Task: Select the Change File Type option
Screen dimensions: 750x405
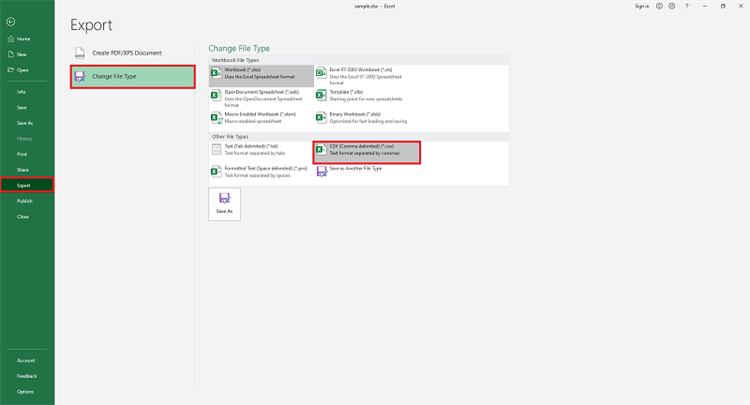Action: 132,77
